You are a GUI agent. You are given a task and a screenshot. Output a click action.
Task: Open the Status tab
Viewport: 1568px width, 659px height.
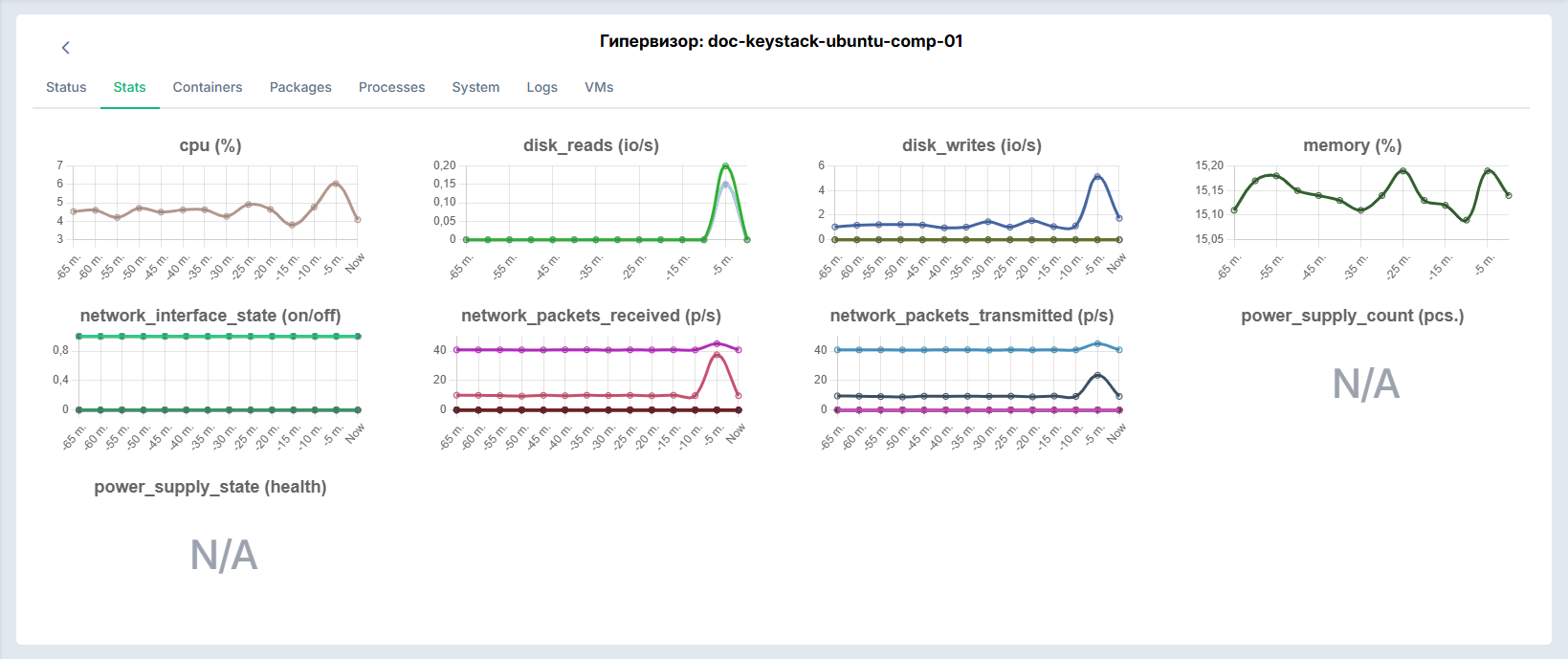coord(66,87)
